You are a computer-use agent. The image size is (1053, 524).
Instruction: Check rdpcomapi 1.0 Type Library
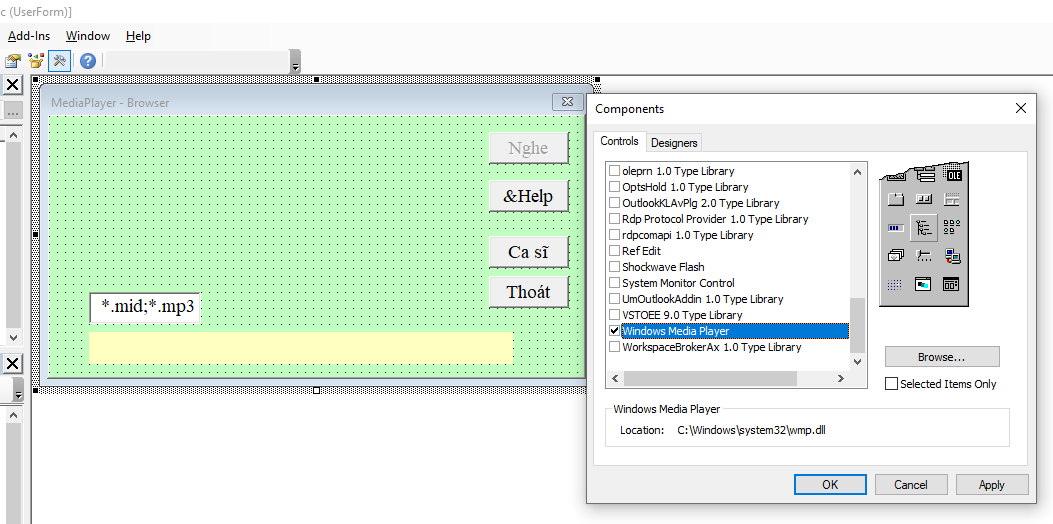click(614, 235)
